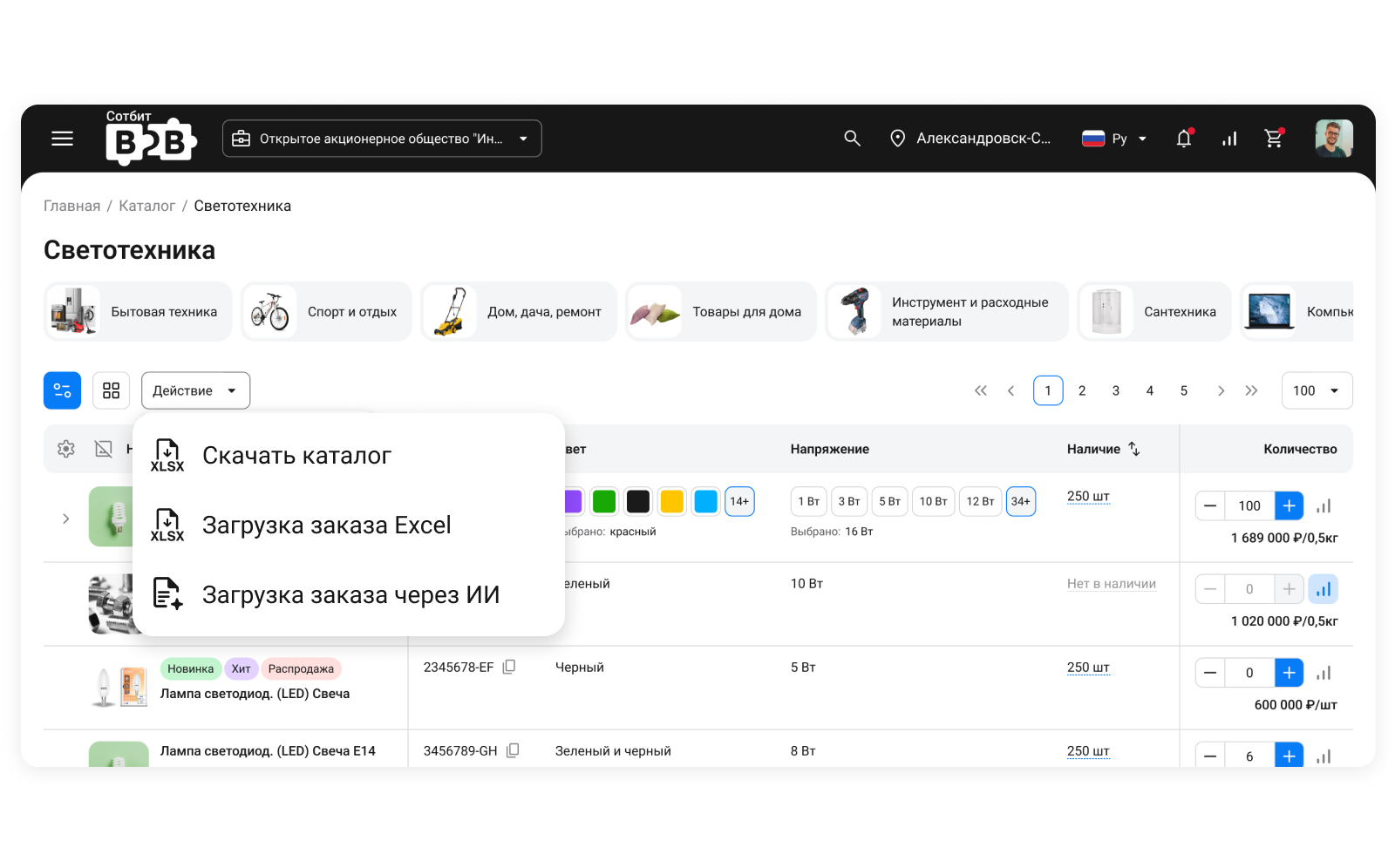Open the shopping cart icon
The height and width of the screenshot is (868, 1395).
[x=1274, y=139]
